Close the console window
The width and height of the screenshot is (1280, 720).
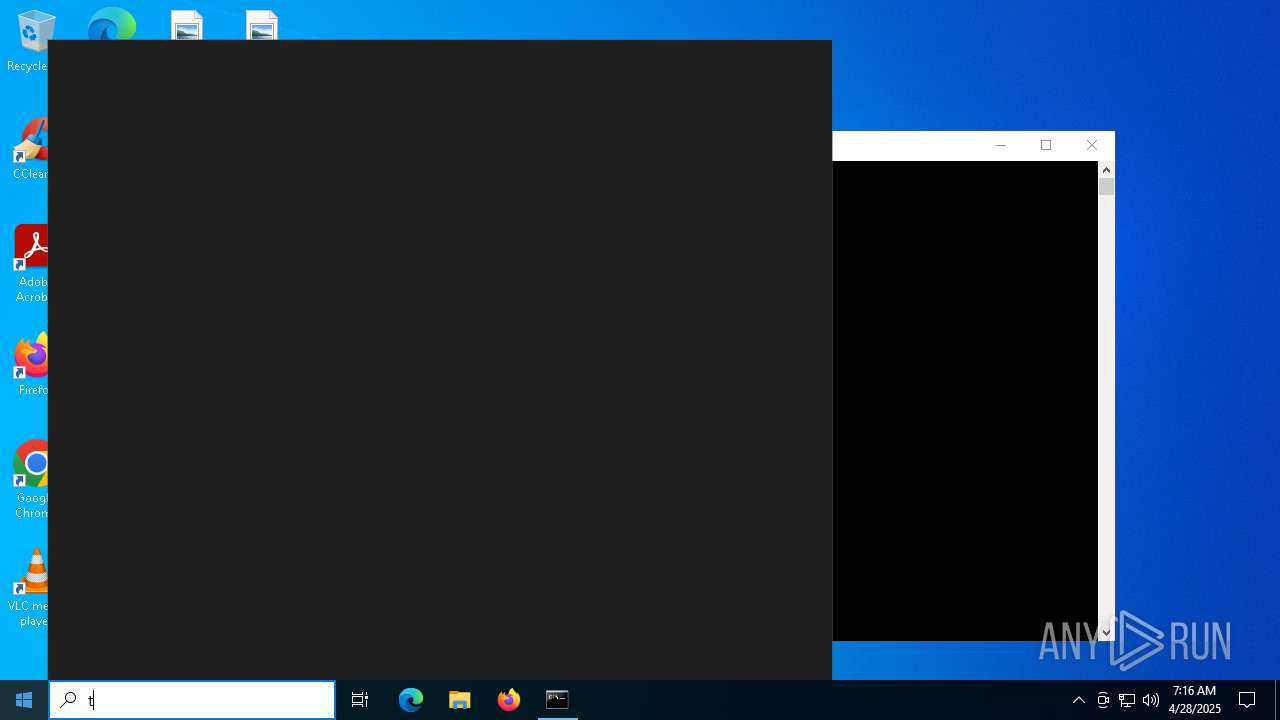1092,146
